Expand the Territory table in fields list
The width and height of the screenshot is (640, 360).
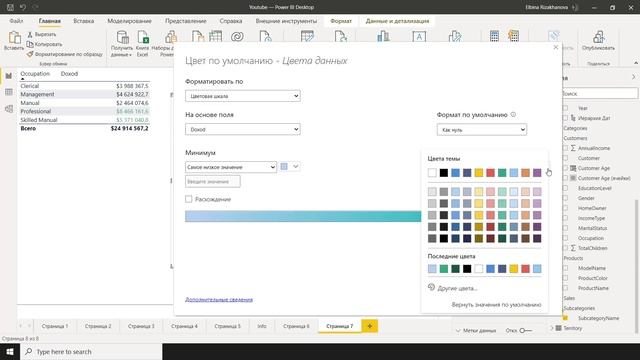click(x=552, y=328)
